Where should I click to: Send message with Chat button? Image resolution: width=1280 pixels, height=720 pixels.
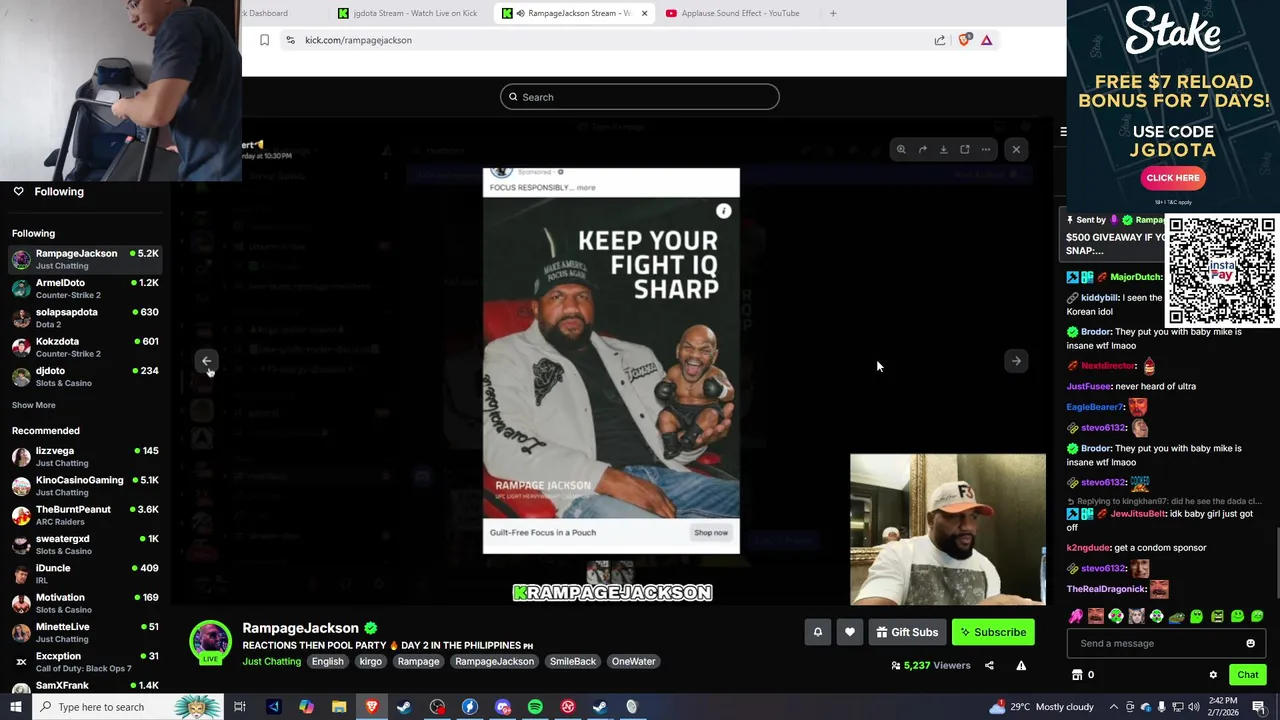click(1247, 675)
